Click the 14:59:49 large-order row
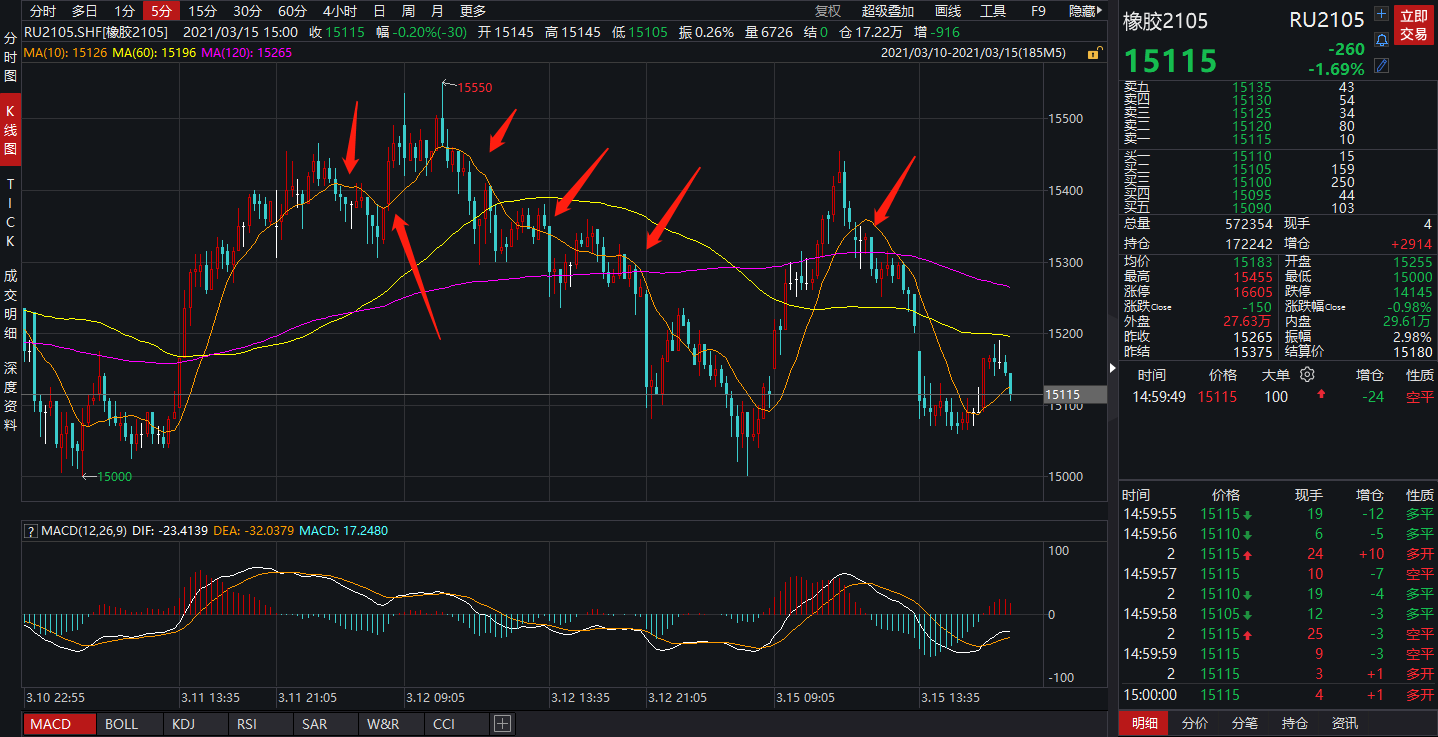1438x737 pixels. tap(1279, 397)
